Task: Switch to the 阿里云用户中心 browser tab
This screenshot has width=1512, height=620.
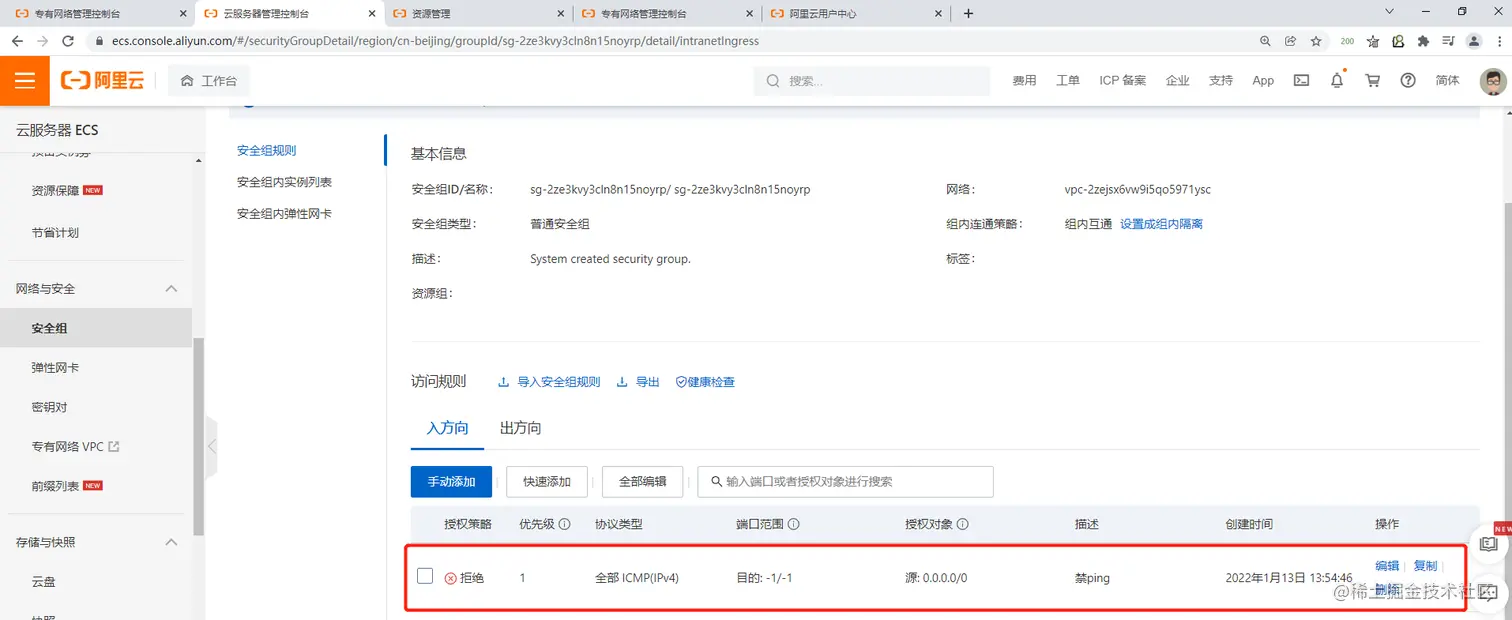Action: [x=857, y=14]
